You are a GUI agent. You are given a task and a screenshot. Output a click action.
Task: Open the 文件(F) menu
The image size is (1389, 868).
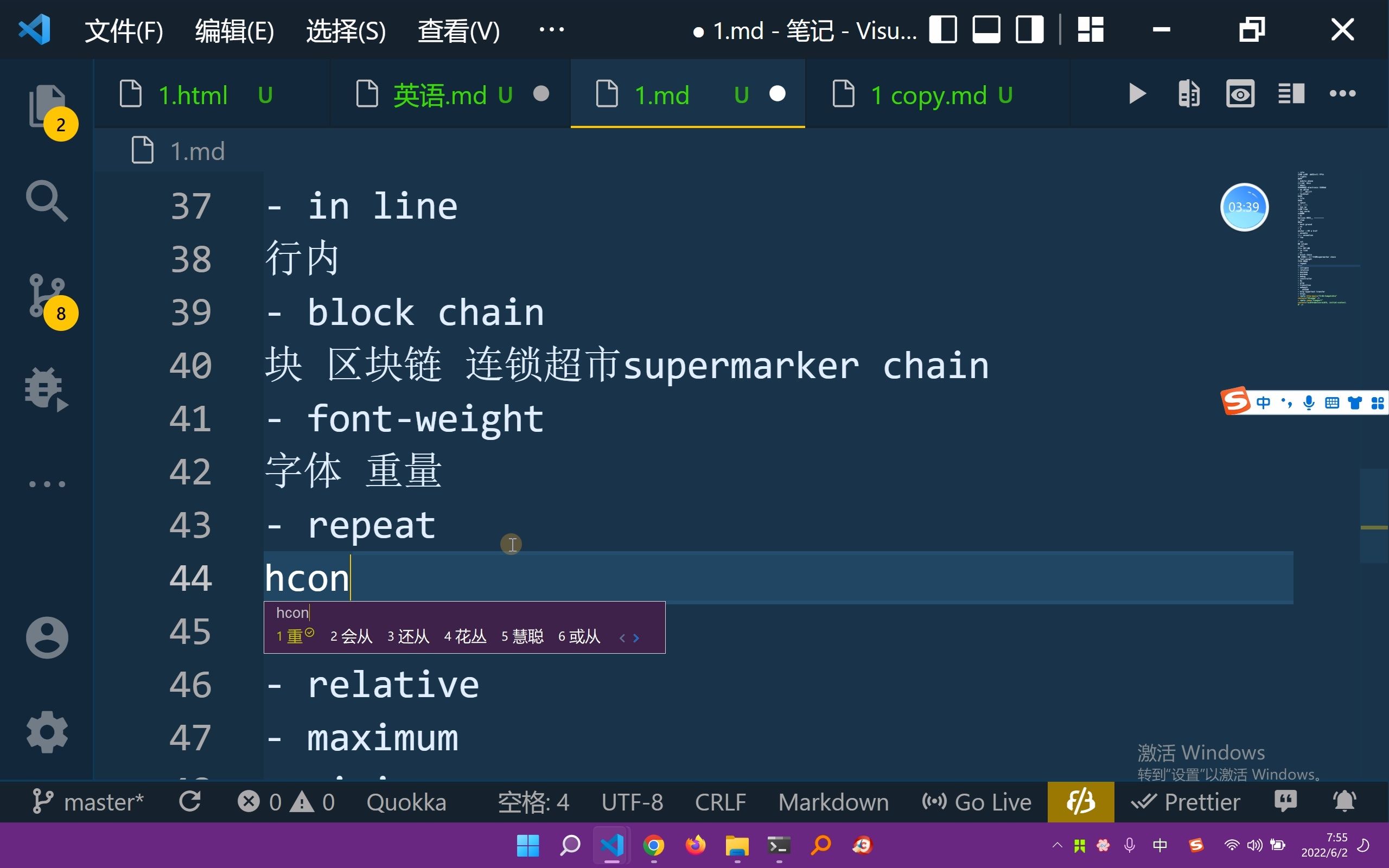123,30
